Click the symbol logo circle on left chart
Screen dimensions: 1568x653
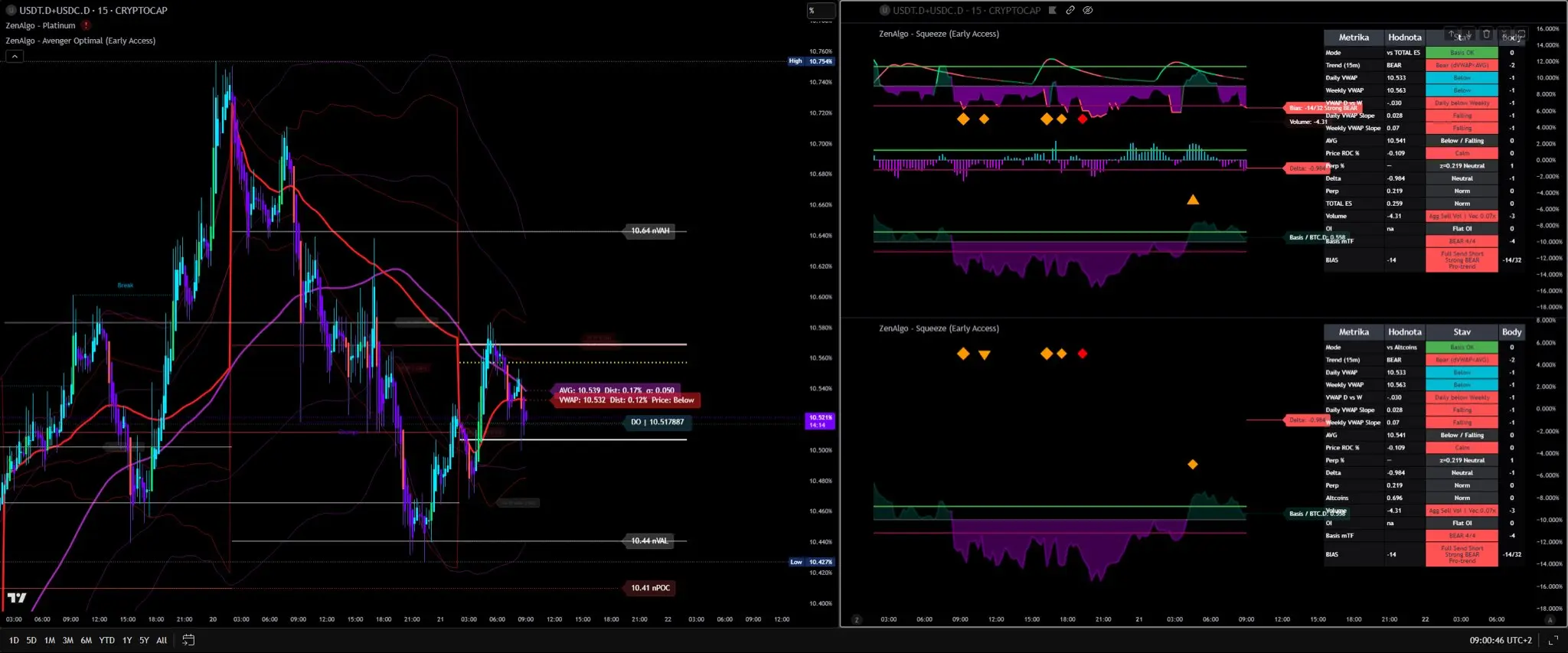tap(11, 10)
